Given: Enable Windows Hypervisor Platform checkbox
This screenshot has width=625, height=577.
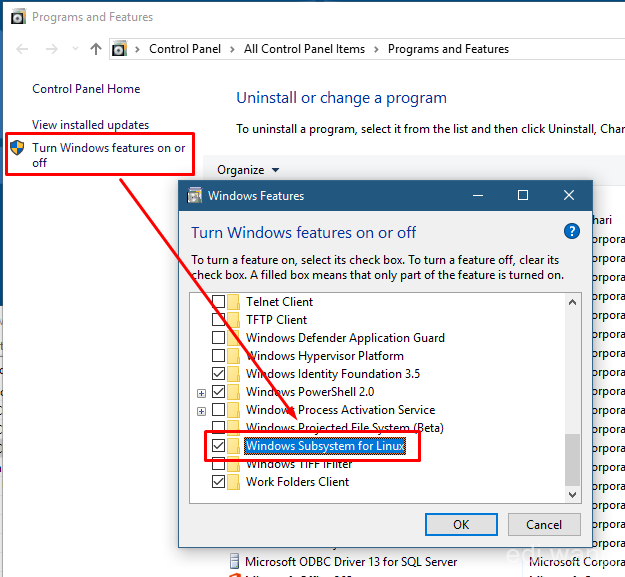Looking at the screenshot, I should click(218, 355).
